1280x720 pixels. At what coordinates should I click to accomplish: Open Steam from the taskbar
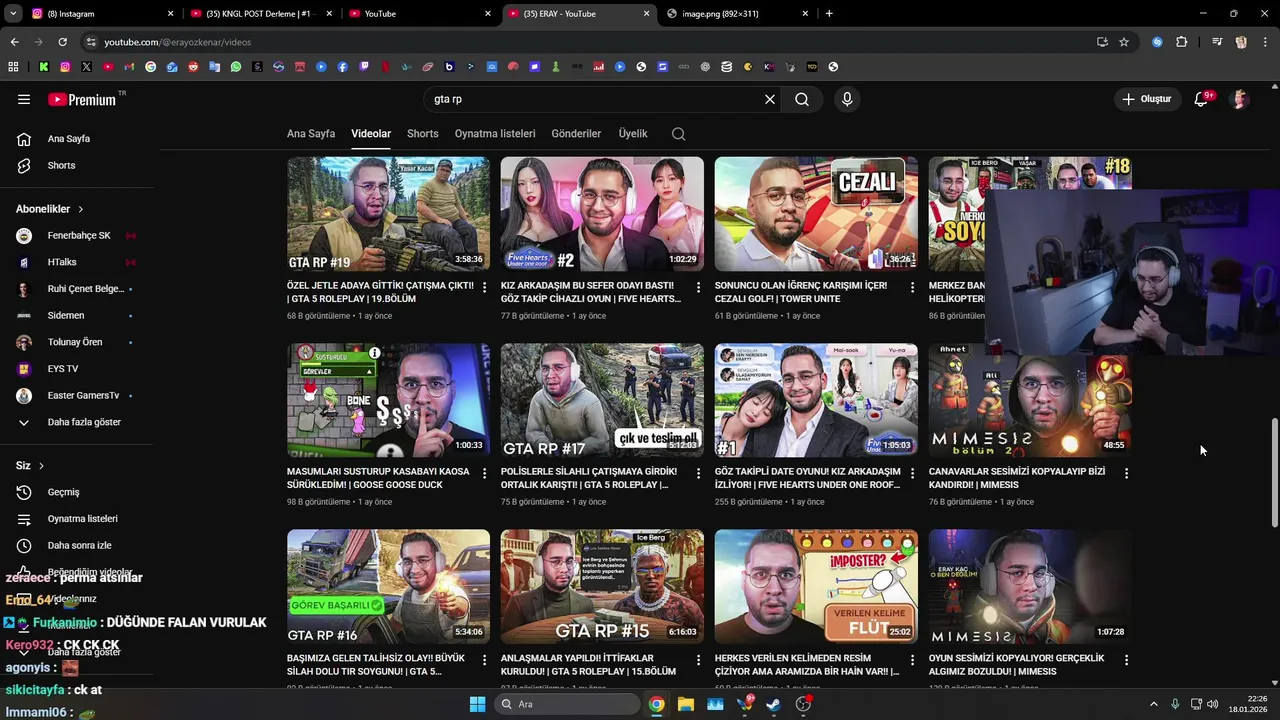(774, 704)
